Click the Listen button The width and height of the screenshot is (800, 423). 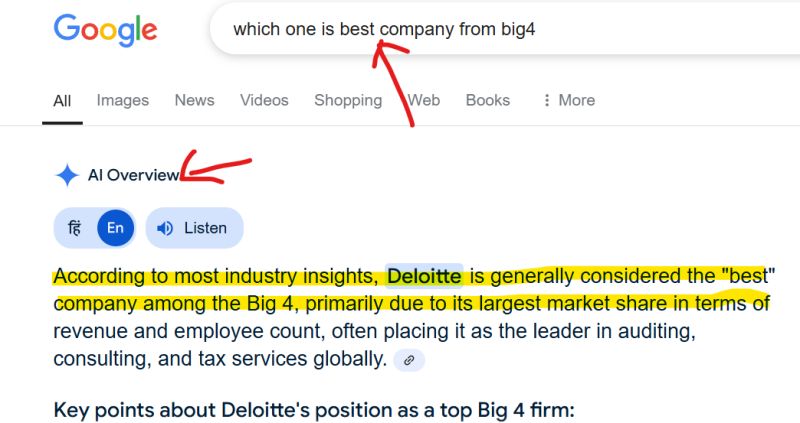click(x=194, y=228)
